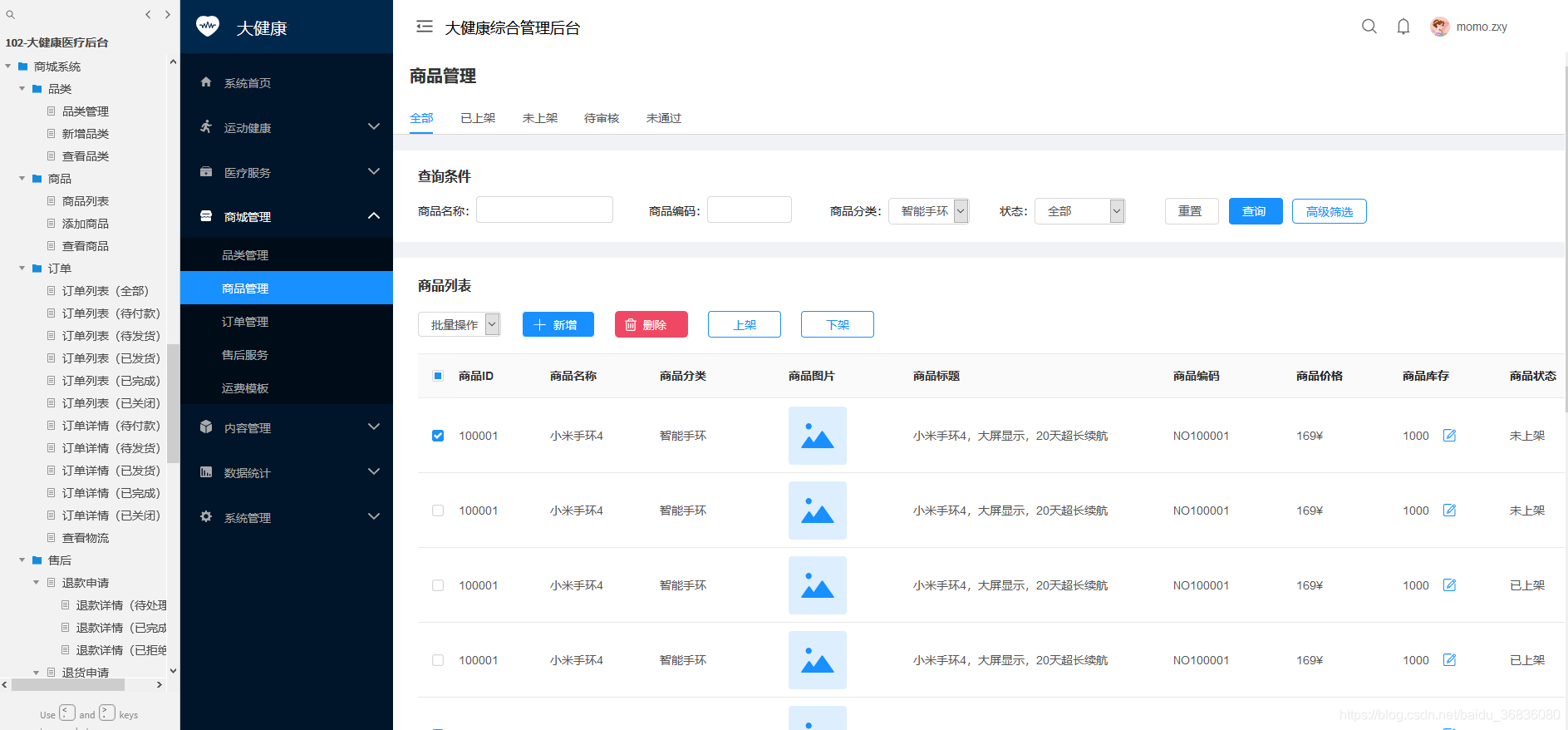Click the outline panel horizontal scrollbar

point(68,685)
